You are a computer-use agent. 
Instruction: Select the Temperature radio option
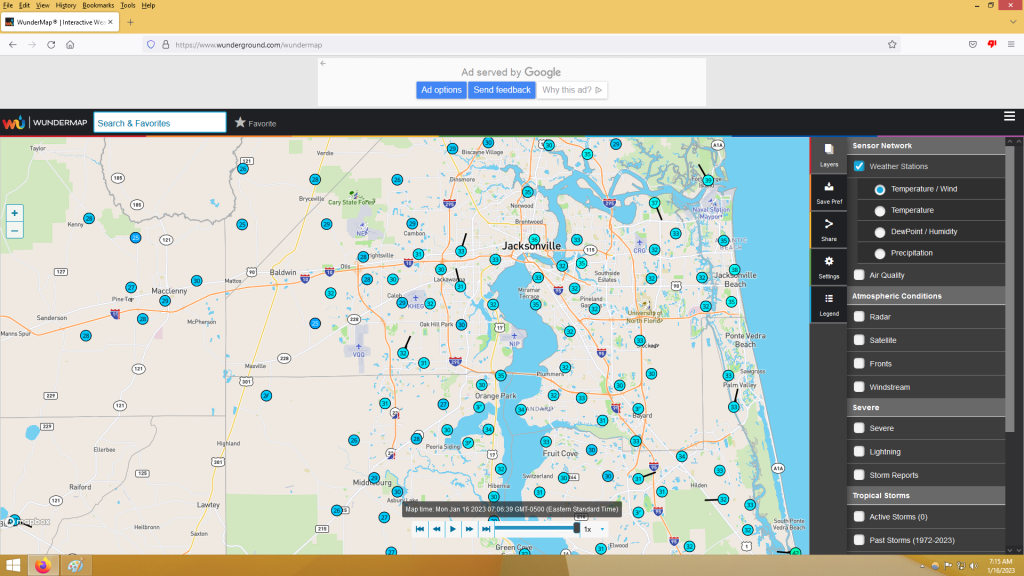click(x=880, y=211)
